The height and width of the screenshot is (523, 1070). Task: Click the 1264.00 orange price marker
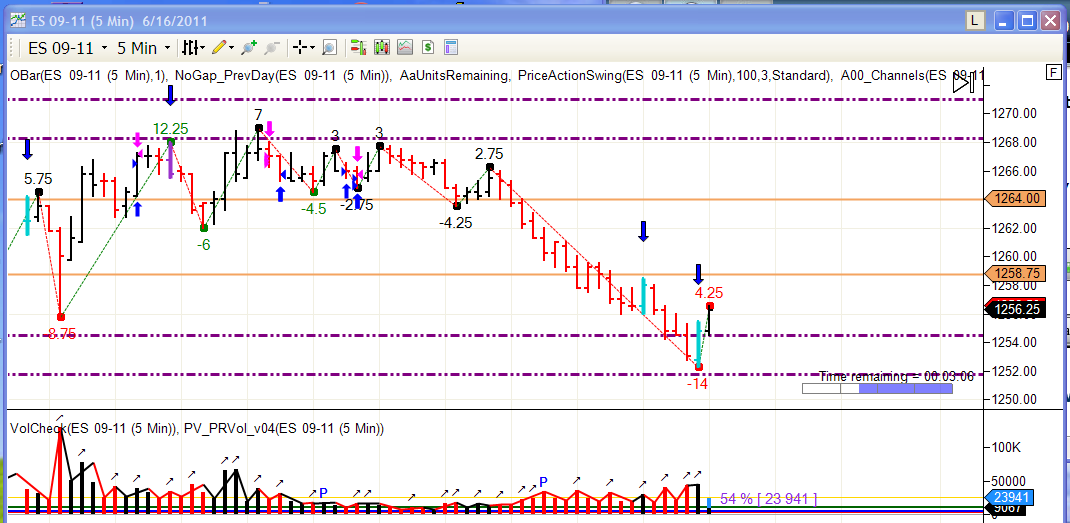click(1015, 199)
